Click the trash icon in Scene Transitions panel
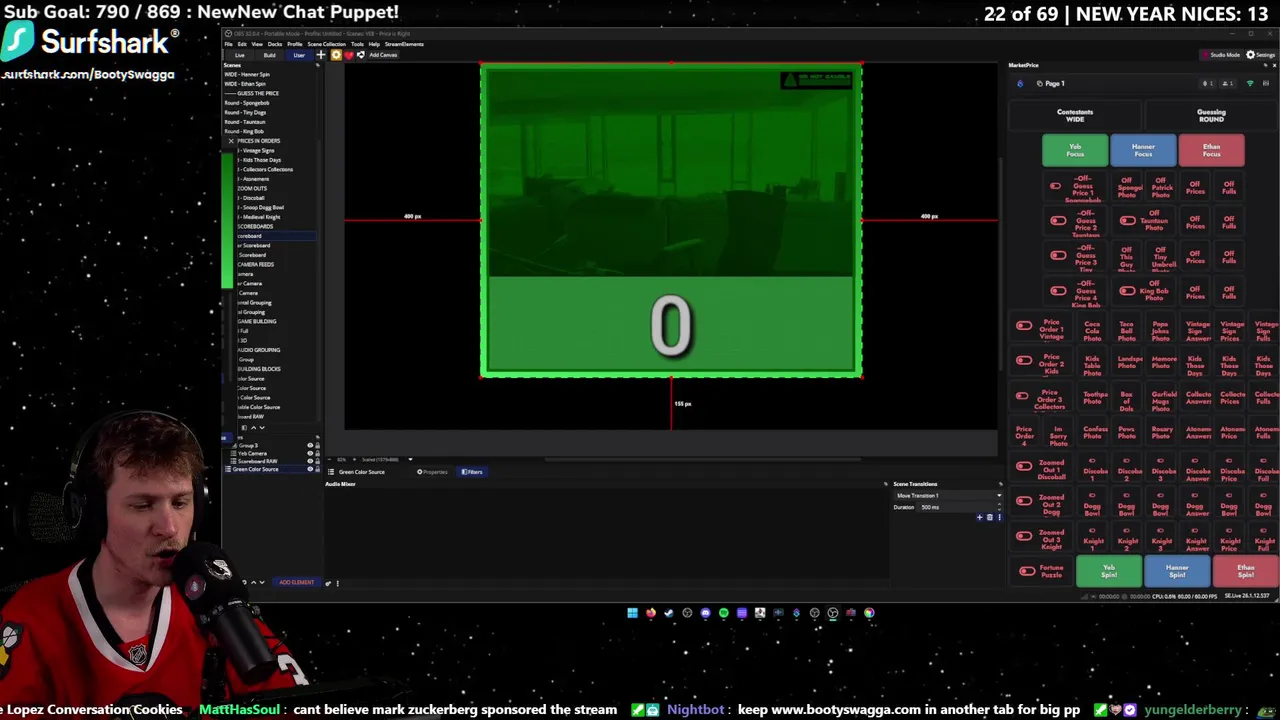This screenshot has width=1280, height=720. pyautogui.click(x=990, y=517)
